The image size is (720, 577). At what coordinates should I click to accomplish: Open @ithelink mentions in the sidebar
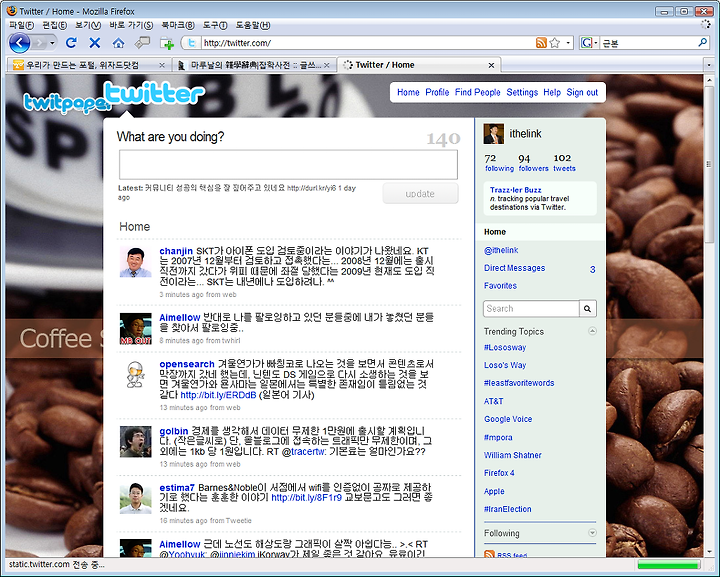pyautogui.click(x=501, y=250)
